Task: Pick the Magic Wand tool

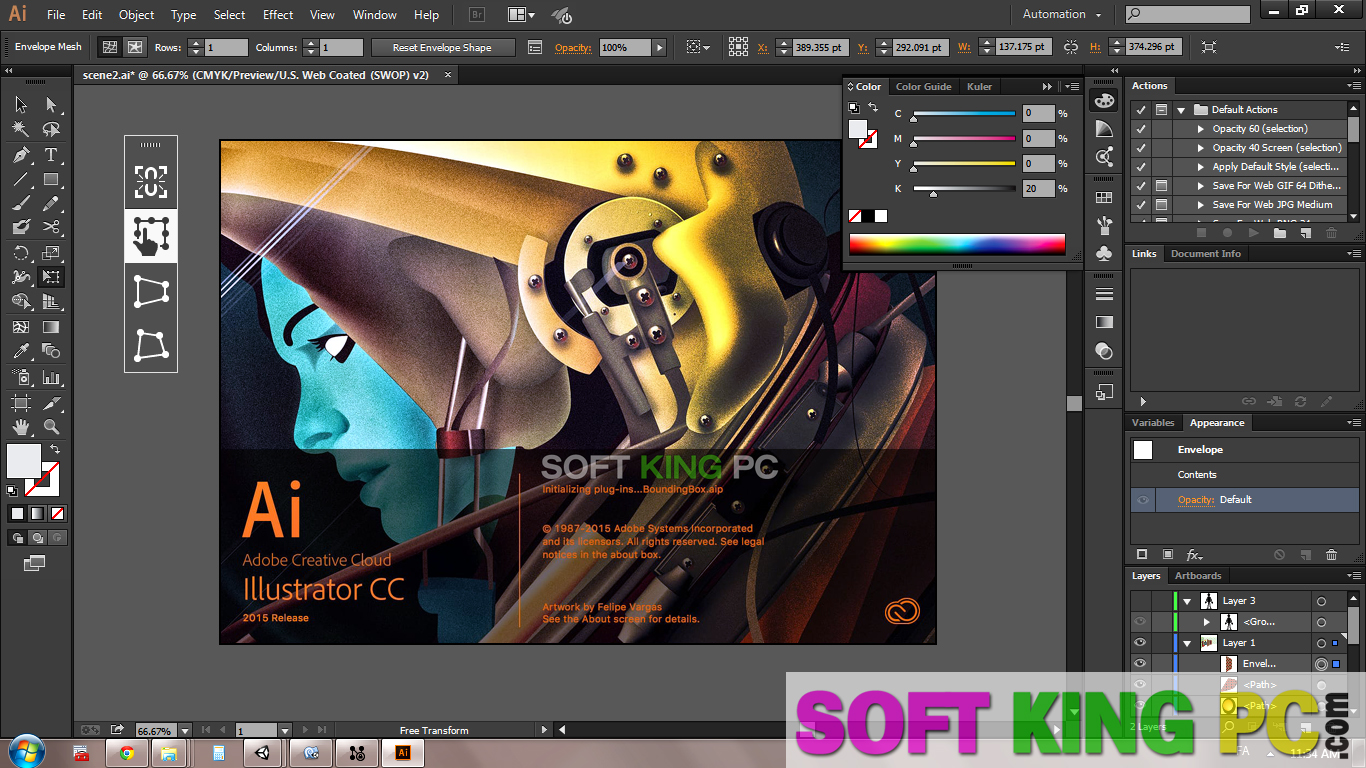Action: [20, 130]
